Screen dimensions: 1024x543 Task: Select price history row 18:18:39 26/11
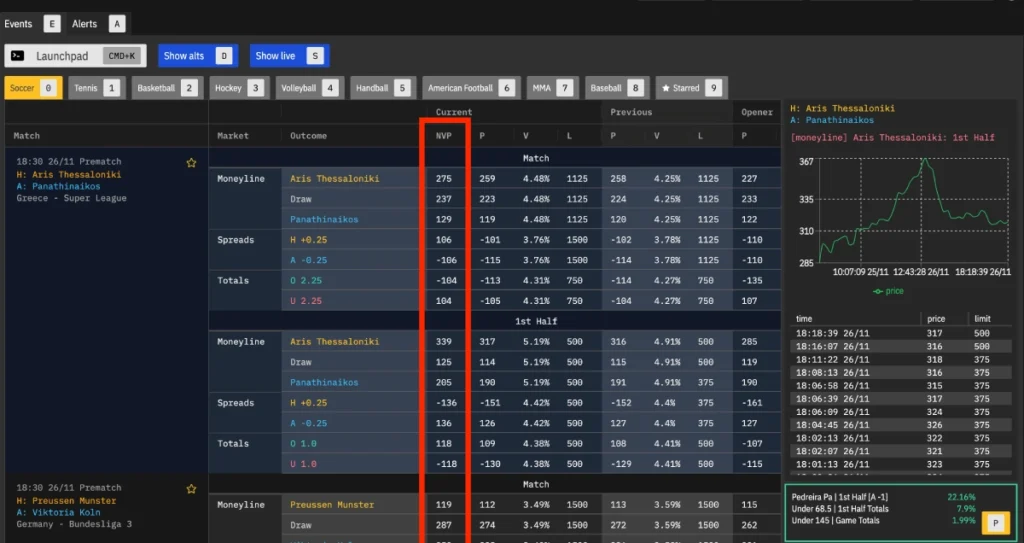[900, 333]
